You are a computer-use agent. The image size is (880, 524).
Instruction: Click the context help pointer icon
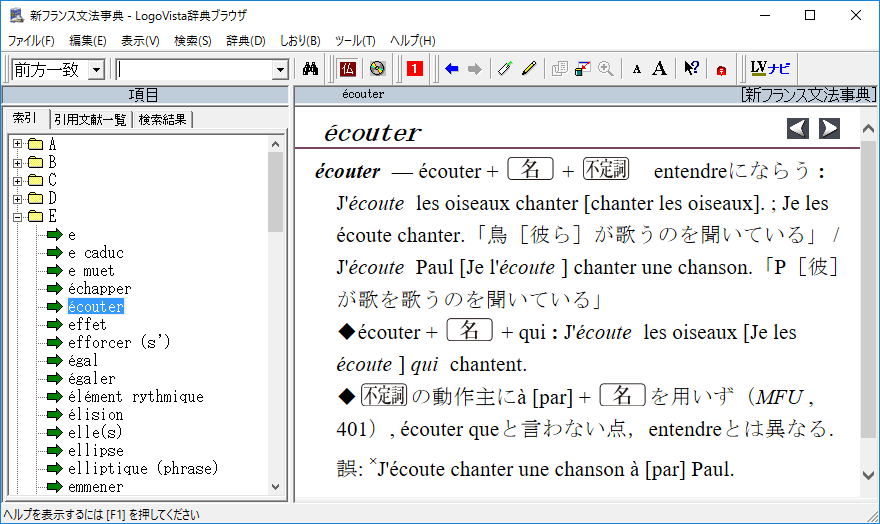point(691,69)
